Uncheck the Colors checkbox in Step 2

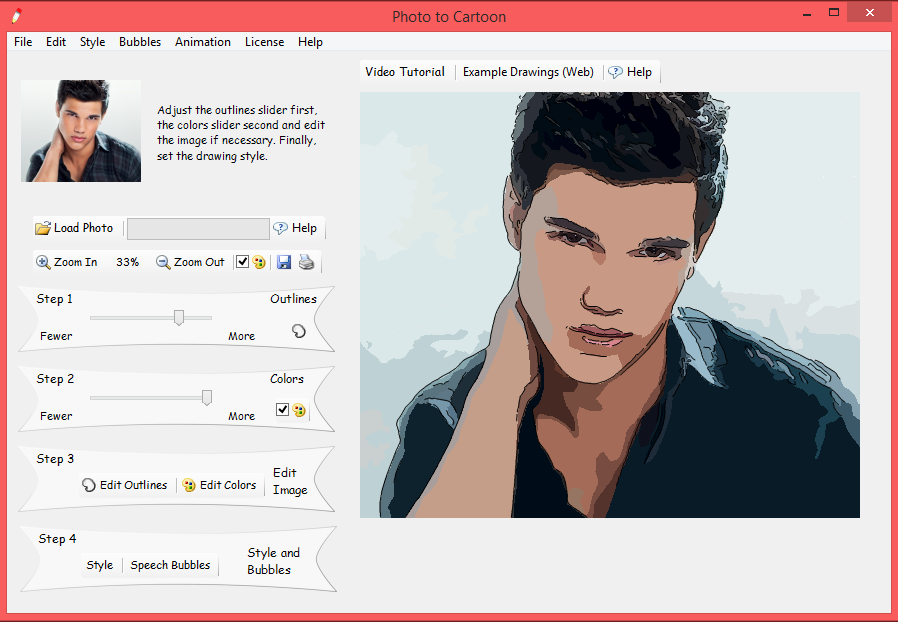282,410
